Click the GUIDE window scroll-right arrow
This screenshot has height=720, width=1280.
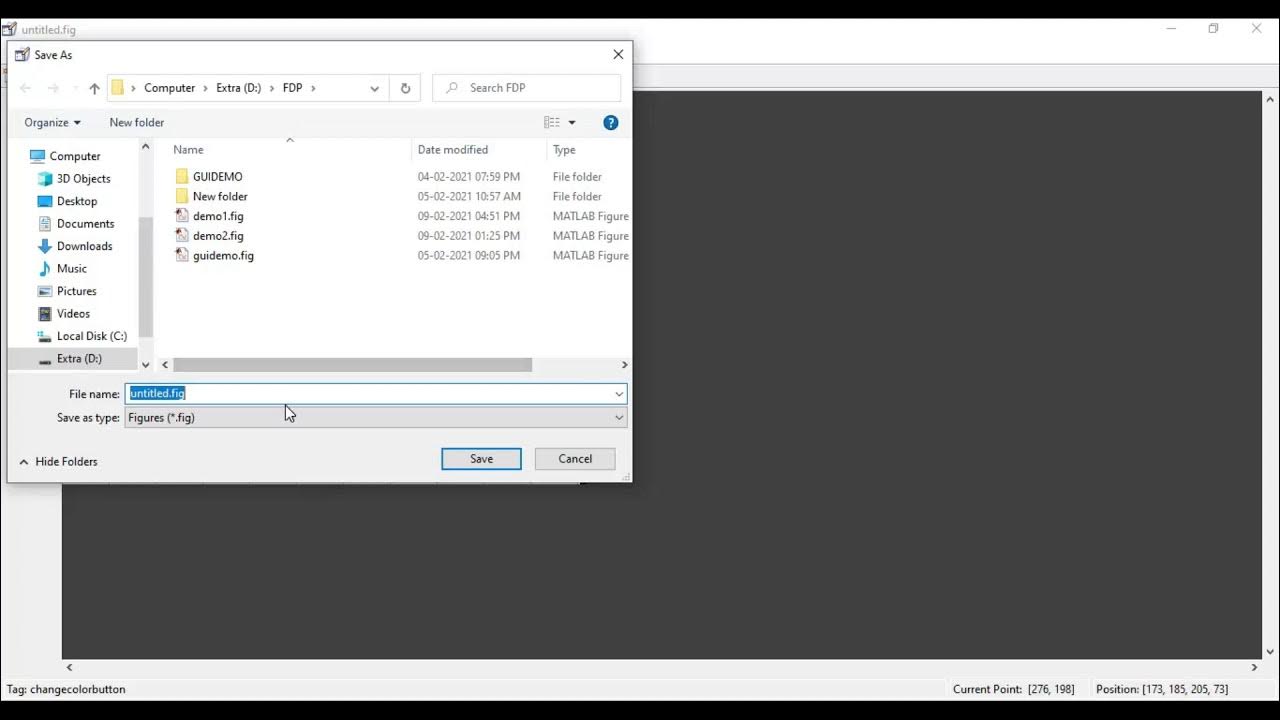tap(1254, 667)
